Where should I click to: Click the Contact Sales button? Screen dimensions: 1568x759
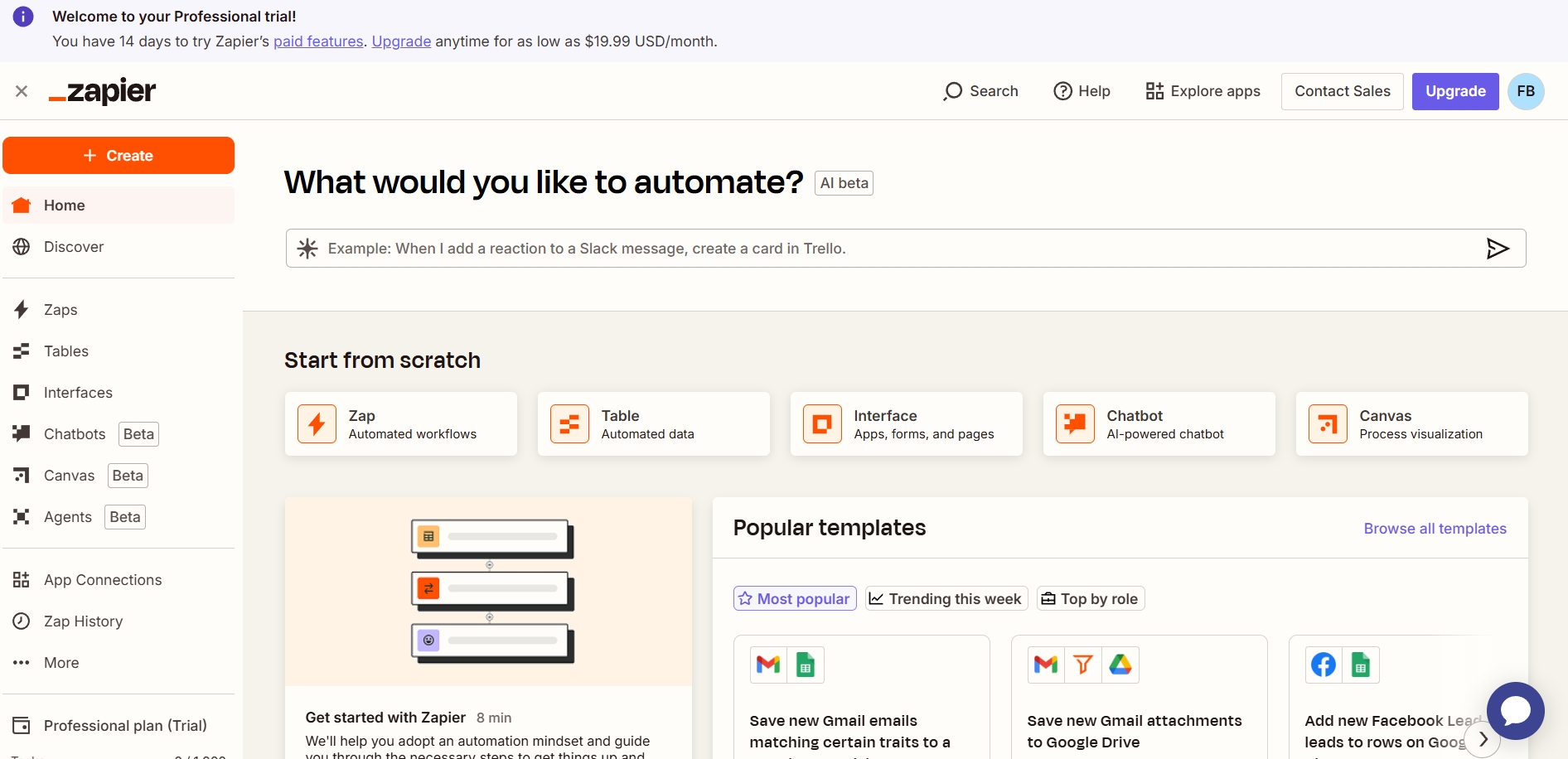1343,91
